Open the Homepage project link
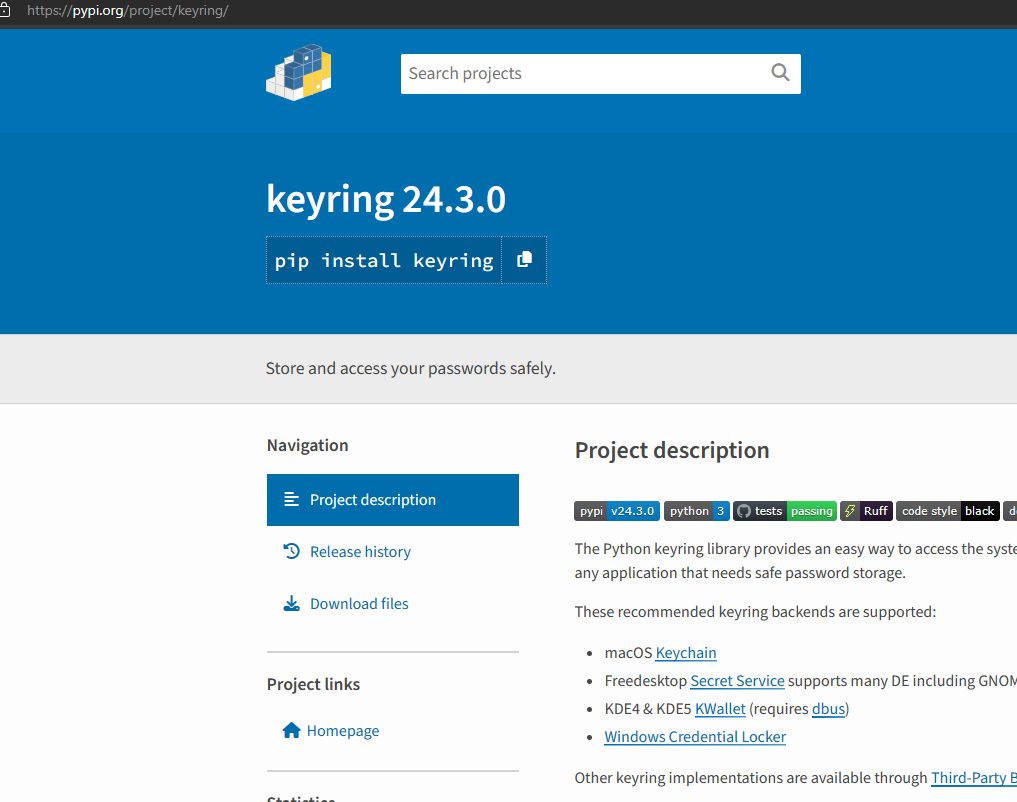This screenshot has width=1017, height=802. [x=342, y=731]
